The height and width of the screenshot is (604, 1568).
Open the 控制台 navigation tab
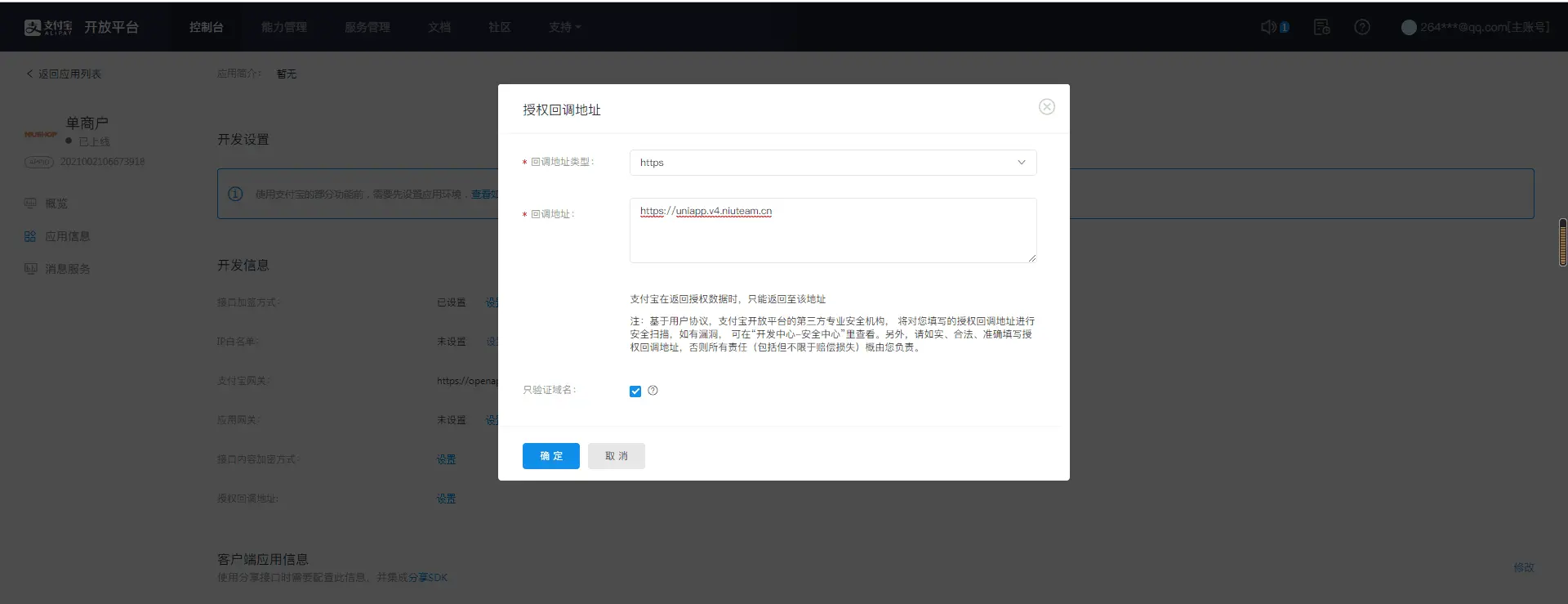[x=206, y=27]
